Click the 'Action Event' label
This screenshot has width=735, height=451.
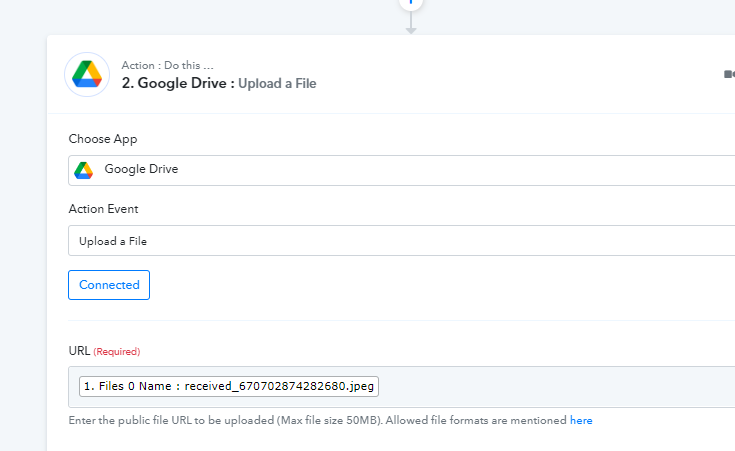click(x=103, y=209)
